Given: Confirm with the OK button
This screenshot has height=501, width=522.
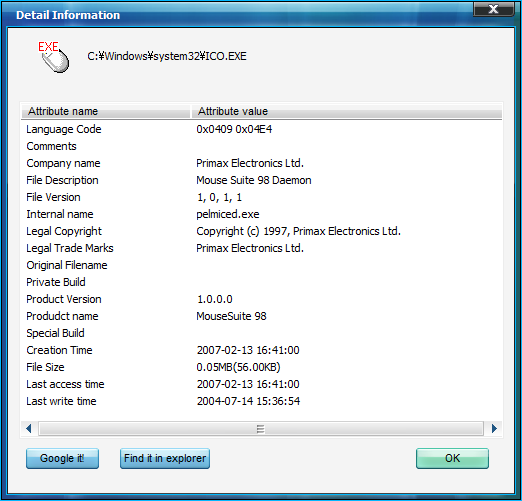Looking at the screenshot, I should coord(452,458).
